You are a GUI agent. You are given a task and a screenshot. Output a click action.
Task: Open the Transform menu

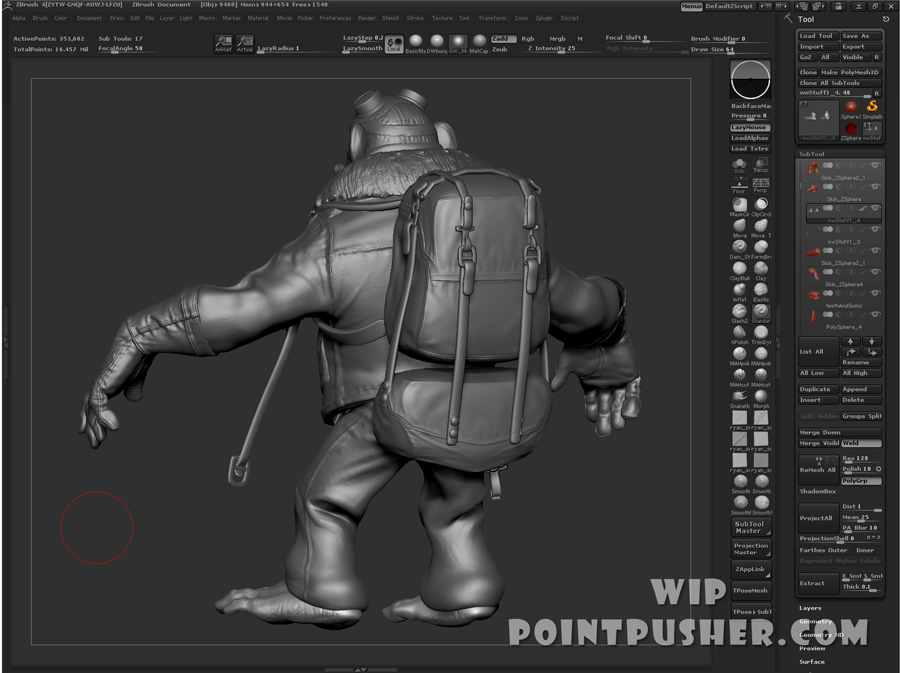tap(492, 18)
